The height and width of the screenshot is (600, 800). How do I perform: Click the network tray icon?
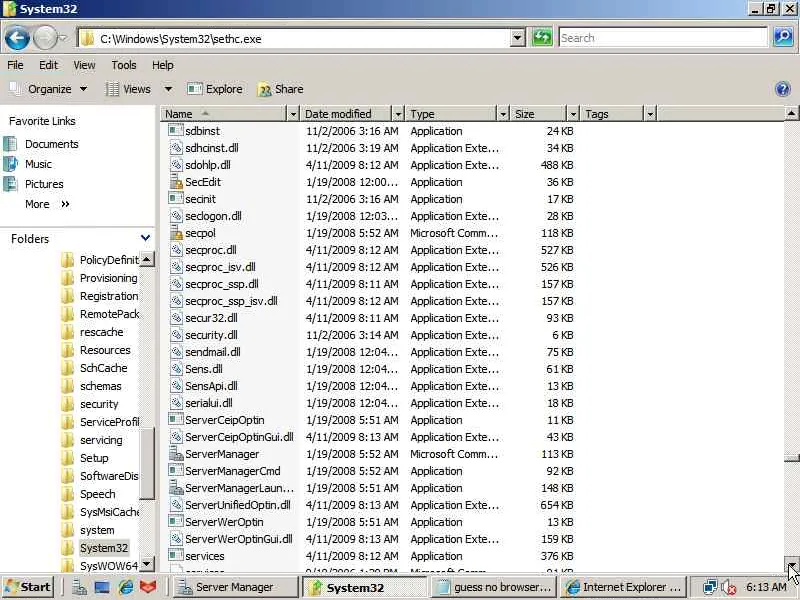pyautogui.click(x=709, y=587)
